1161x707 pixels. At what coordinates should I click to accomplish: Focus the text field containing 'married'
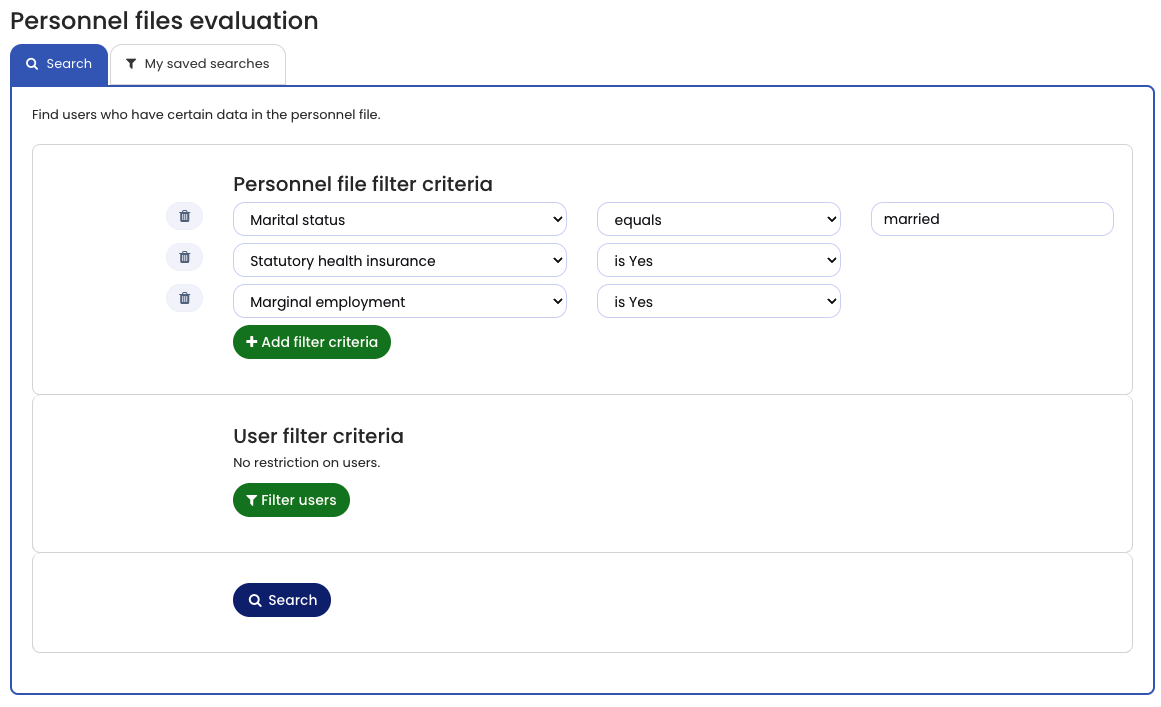coord(991,220)
